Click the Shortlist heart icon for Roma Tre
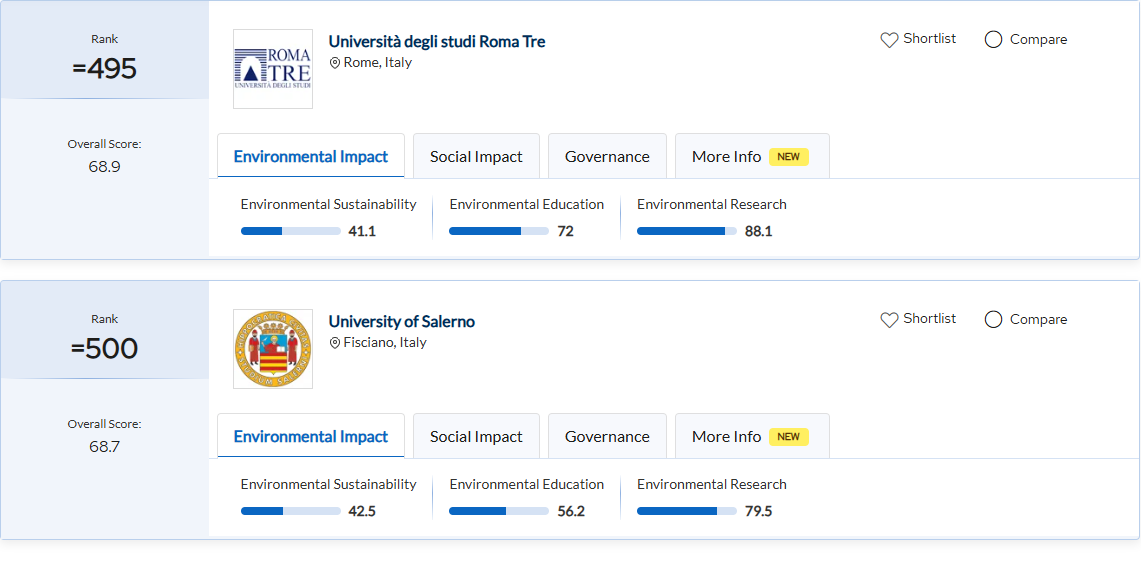Viewport: 1141px width, 565px height. (889, 40)
